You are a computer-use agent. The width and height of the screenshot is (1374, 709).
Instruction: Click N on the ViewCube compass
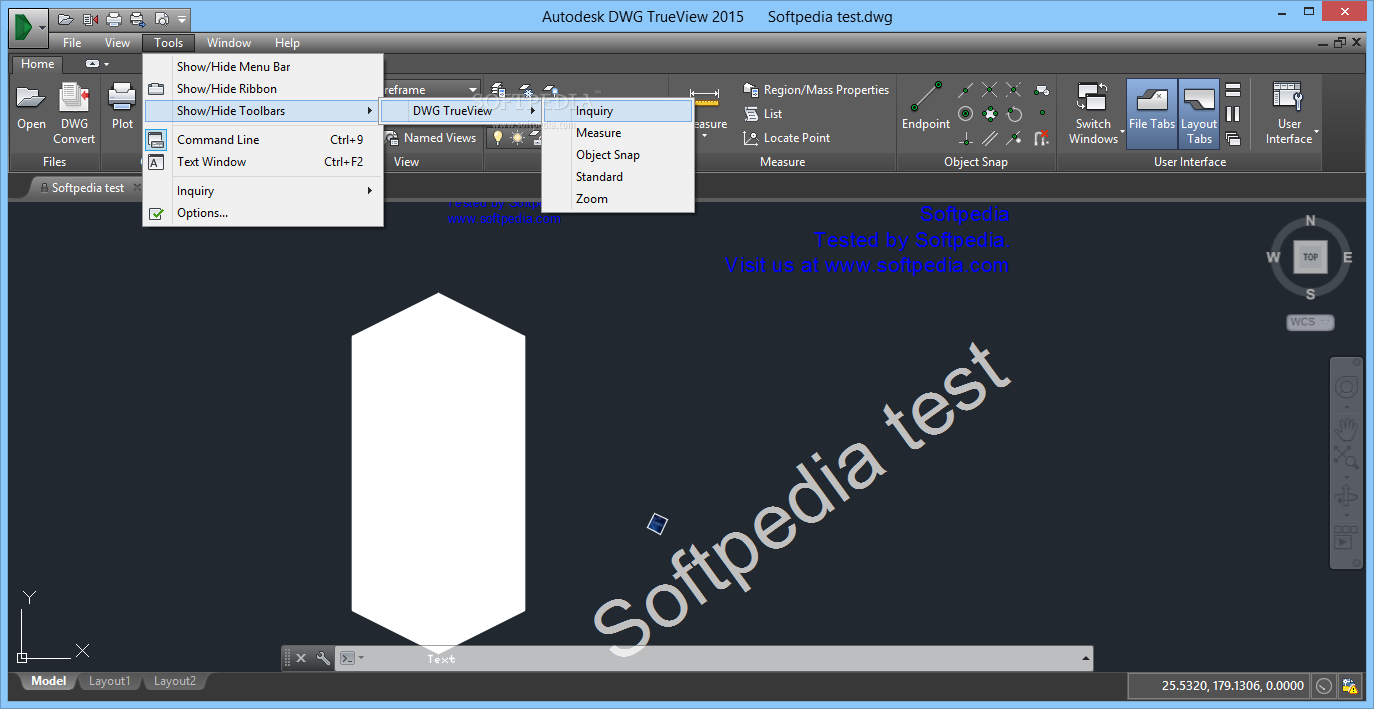[1310, 222]
